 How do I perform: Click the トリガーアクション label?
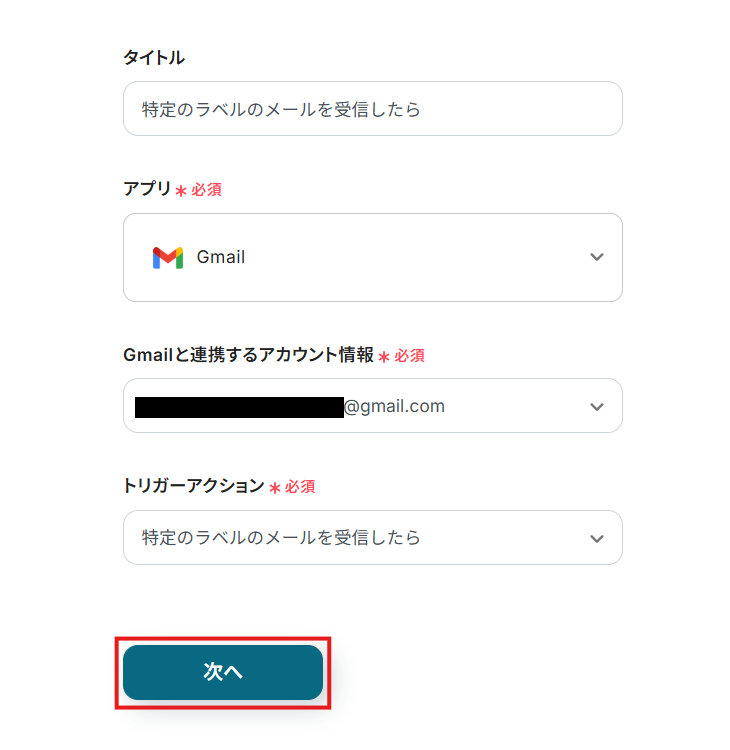pos(193,486)
